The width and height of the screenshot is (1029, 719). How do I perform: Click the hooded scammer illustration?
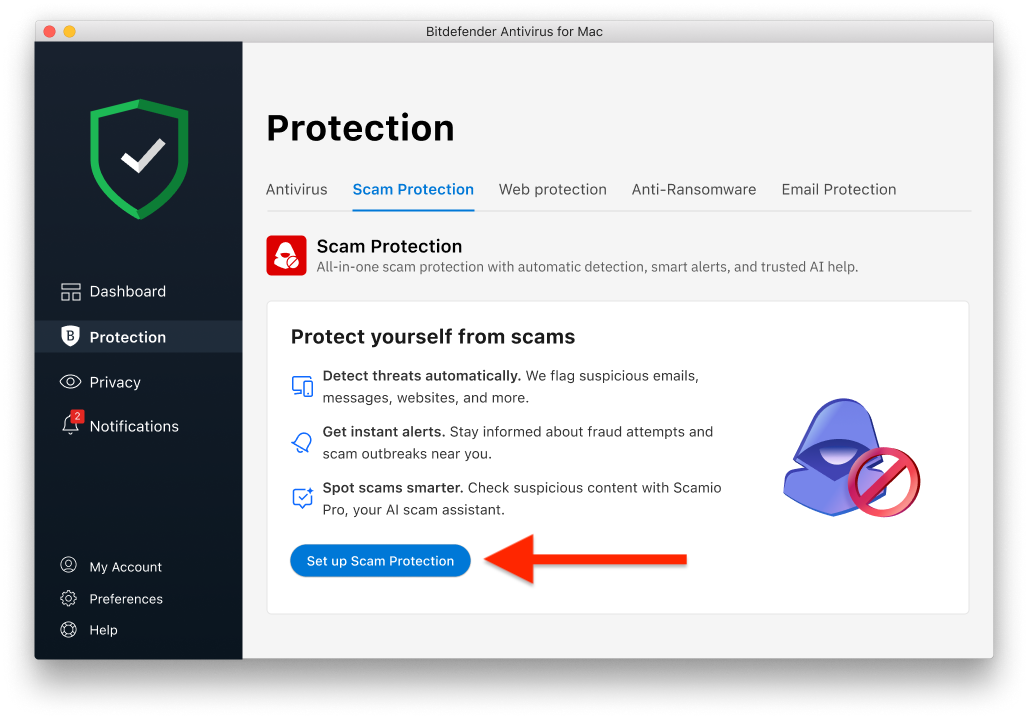[844, 458]
